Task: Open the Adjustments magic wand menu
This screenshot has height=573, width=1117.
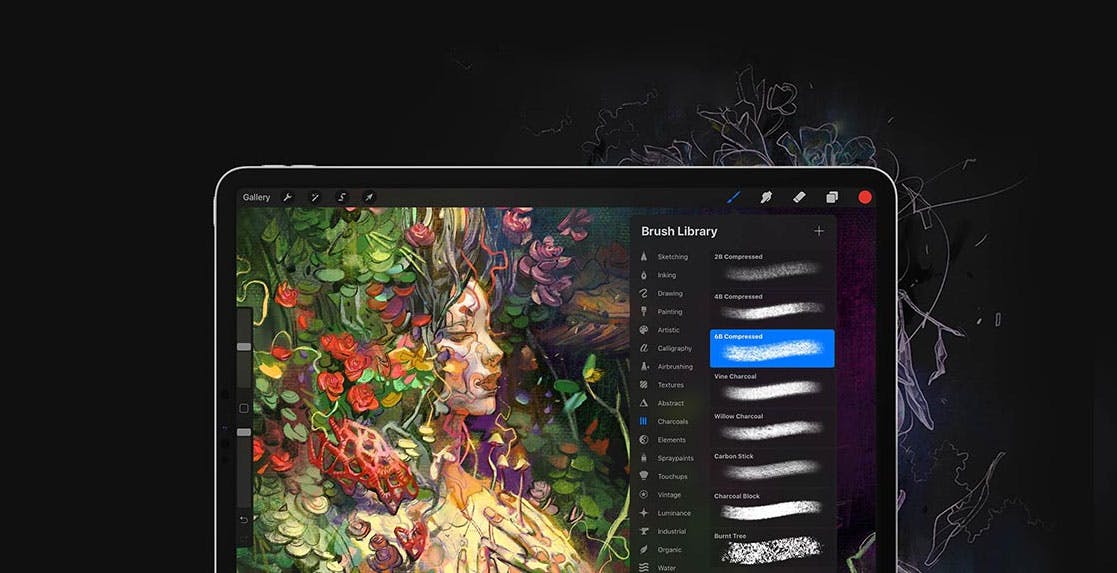Action: pyautogui.click(x=314, y=197)
